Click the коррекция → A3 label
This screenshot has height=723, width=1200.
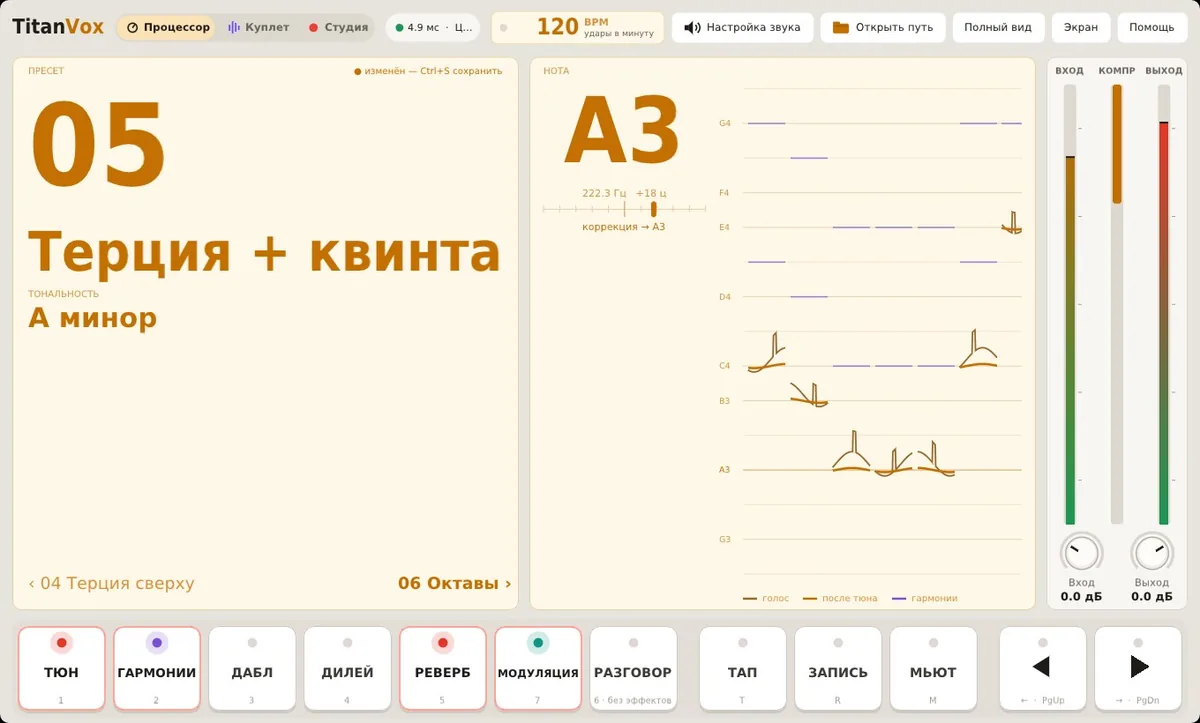click(x=624, y=227)
